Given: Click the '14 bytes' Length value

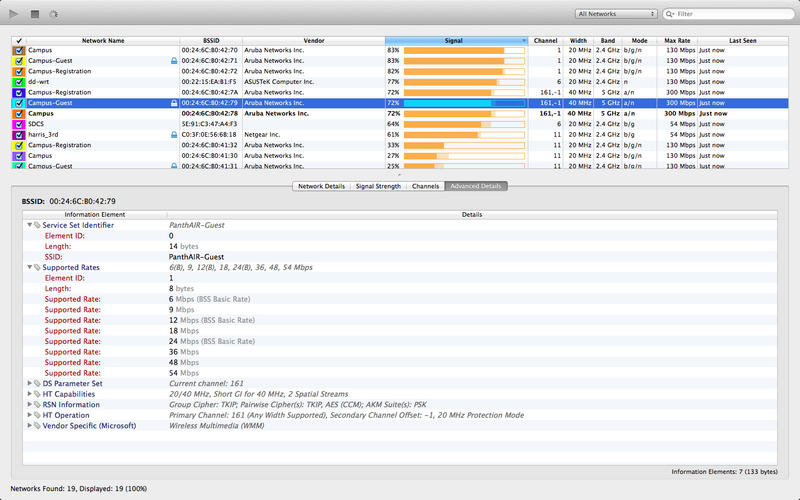Looking at the screenshot, I should click(x=184, y=246).
